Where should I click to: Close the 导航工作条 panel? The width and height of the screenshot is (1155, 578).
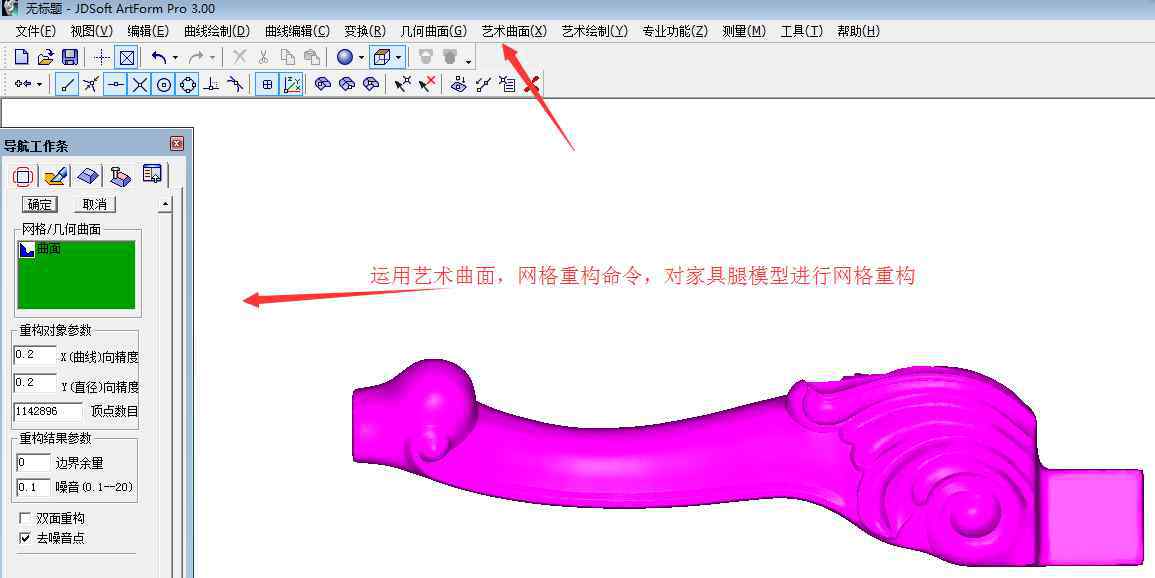[x=177, y=144]
